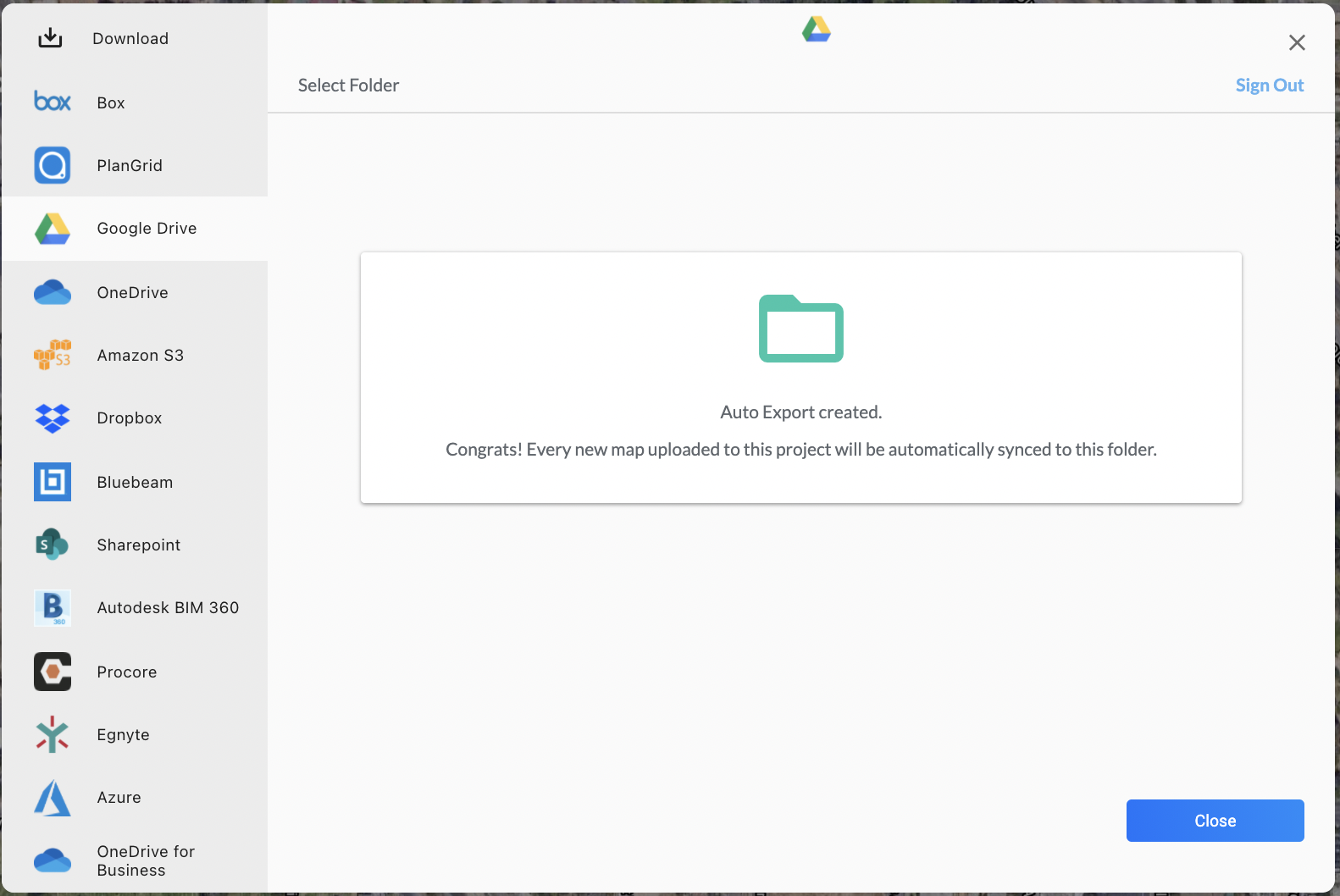Click the Autodesk BIM 360 icon
Image resolution: width=1340 pixels, height=896 pixels.
(53, 608)
